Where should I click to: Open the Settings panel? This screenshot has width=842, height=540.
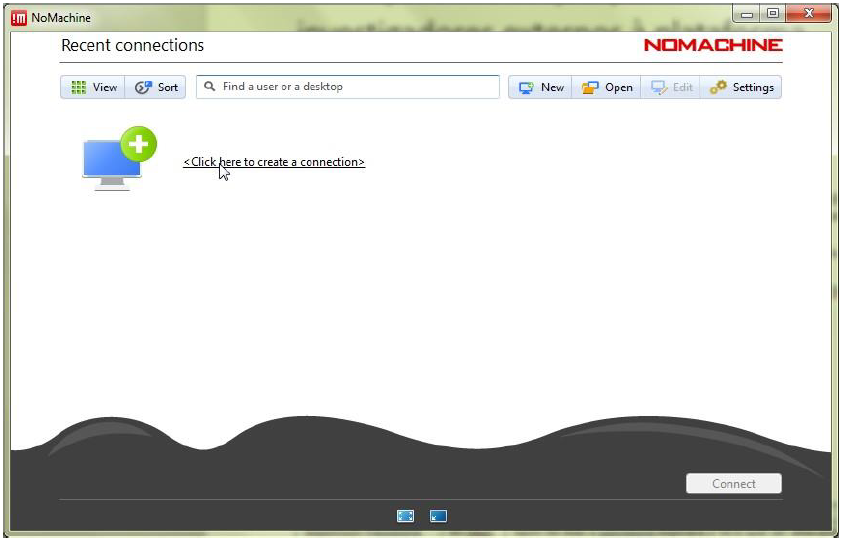tap(741, 88)
